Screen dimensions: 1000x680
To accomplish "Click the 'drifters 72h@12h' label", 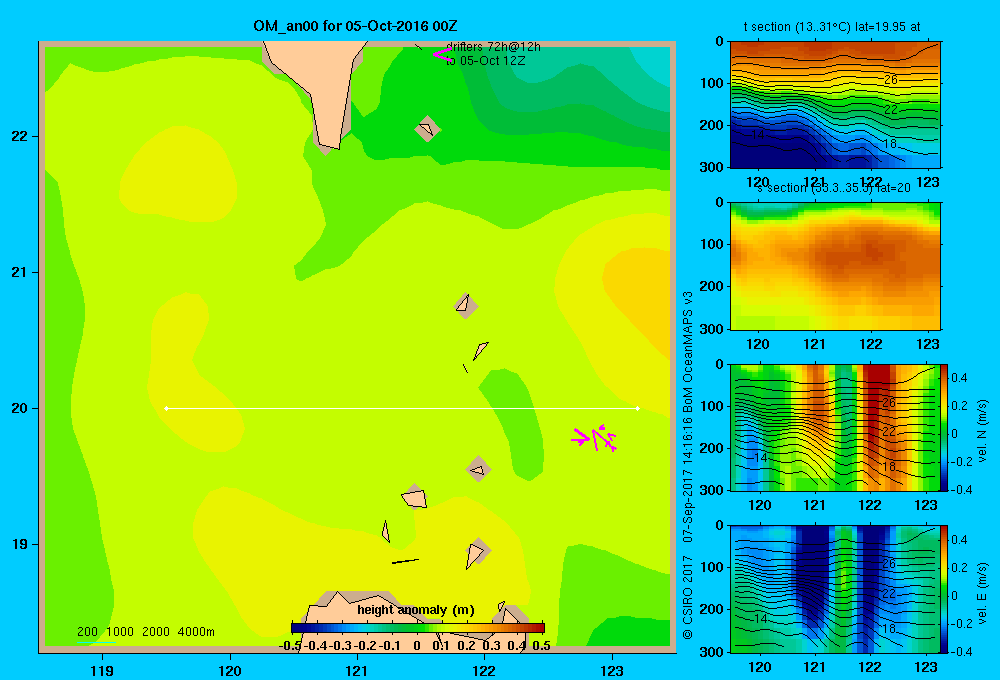I will pyautogui.click(x=493, y=47).
